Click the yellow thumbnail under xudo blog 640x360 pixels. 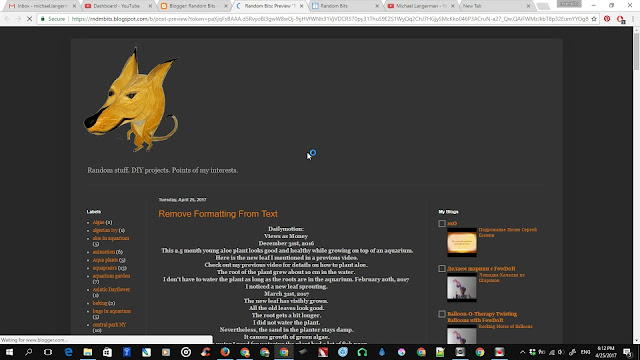[462, 242]
